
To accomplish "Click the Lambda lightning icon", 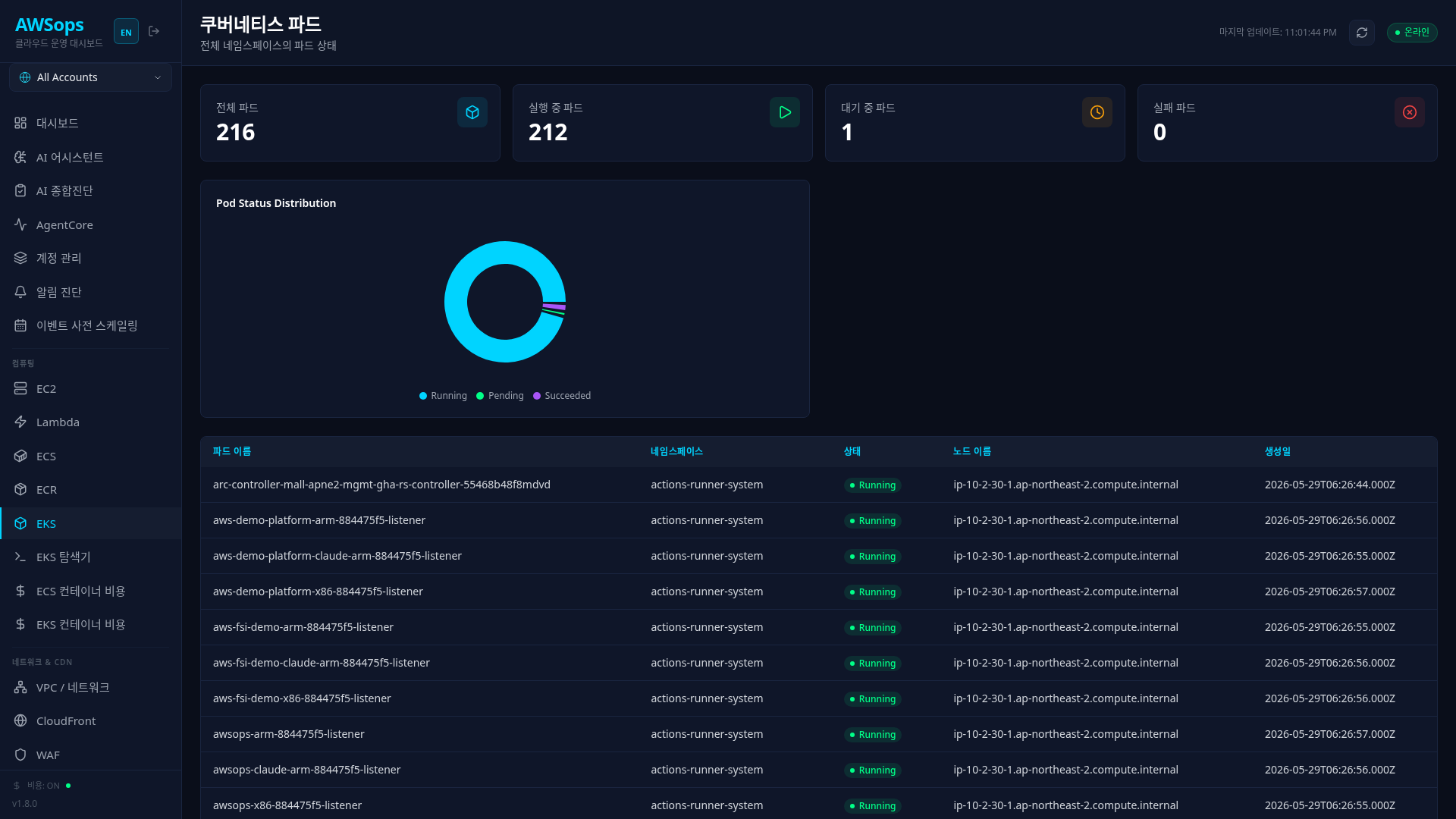I will (20, 422).
